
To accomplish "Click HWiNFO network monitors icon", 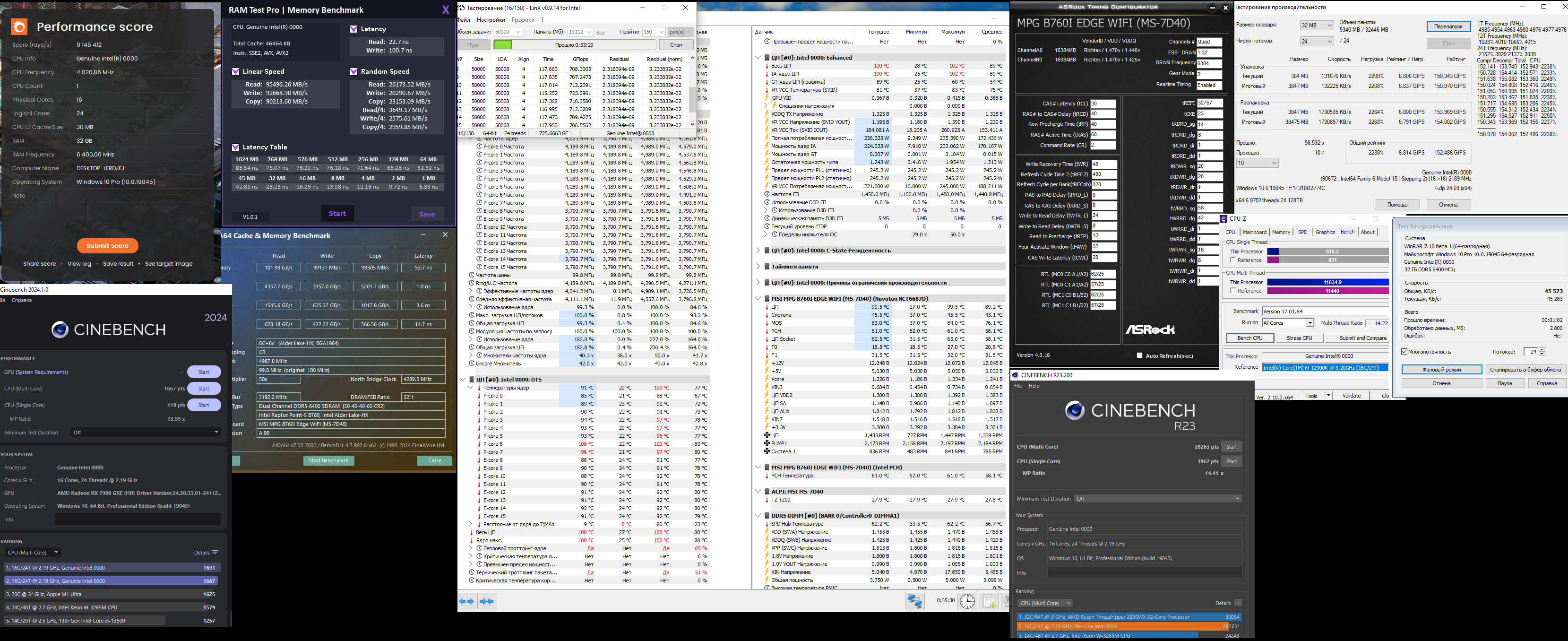I will (x=914, y=601).
